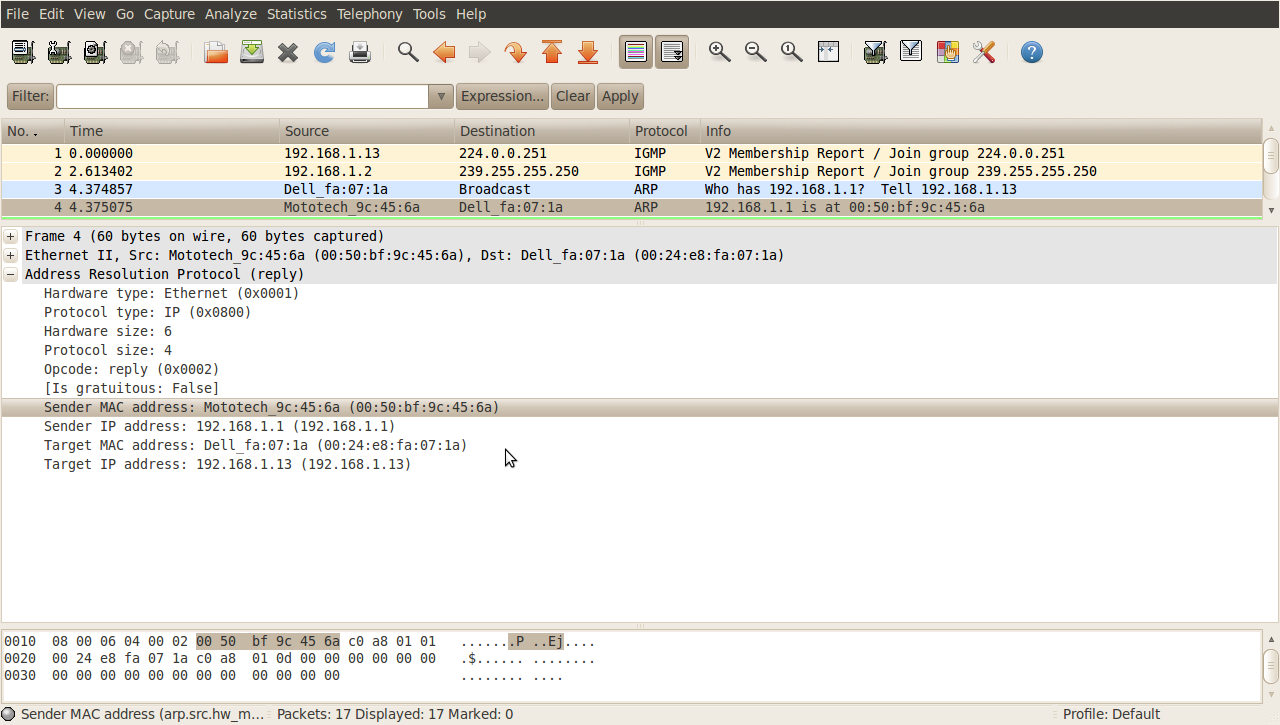Open the filter history dropdown

440,96
